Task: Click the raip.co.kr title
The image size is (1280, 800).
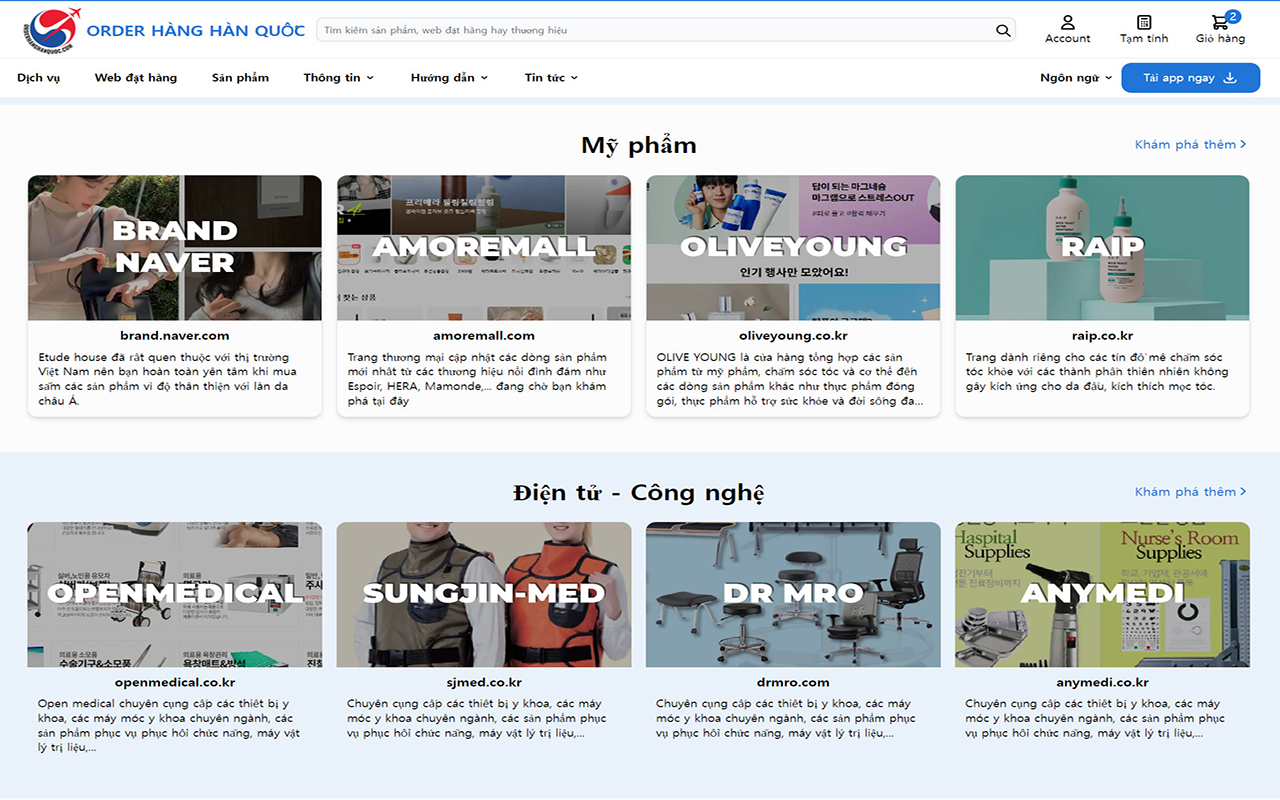Action: tap(1102, 336)
